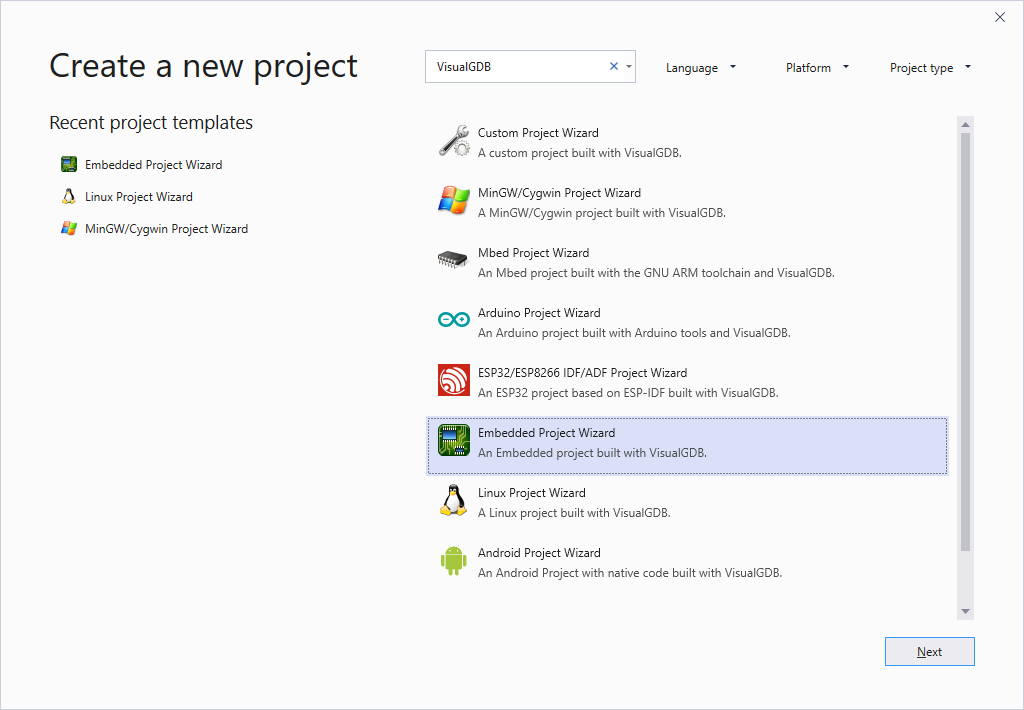The image size is (1024, 710).
Task: Open the Platform filter dropdown
Action: (x=817, y=67)
